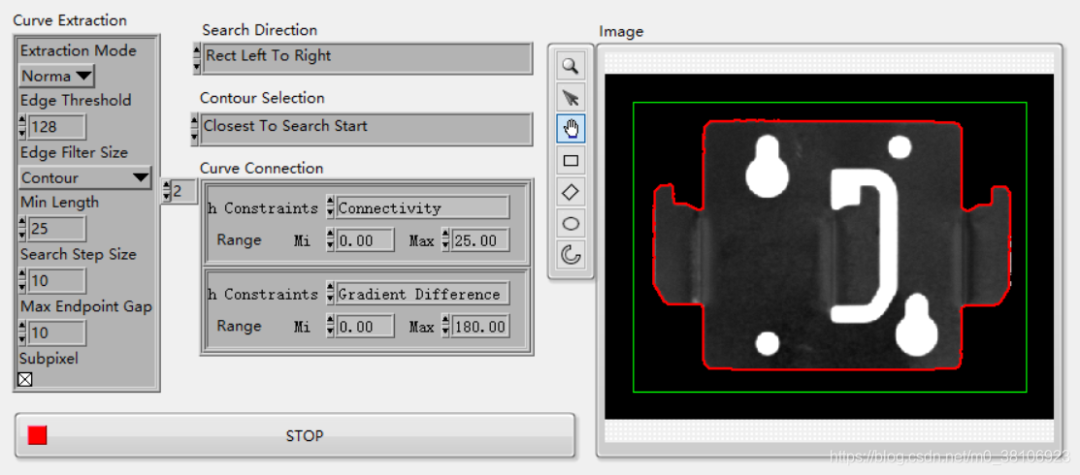1080x475 pixels.
Task: Open the Edge Filter Size dropdown
Action: (x=85, y=178)
